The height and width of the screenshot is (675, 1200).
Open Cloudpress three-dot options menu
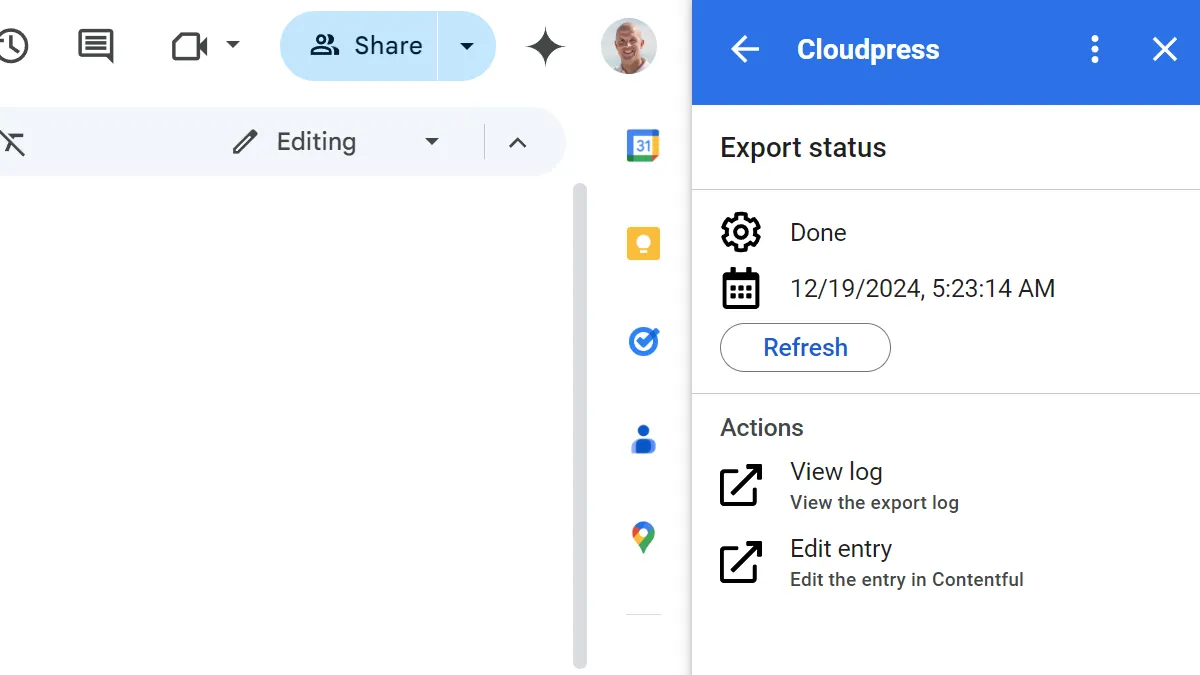1095,49
